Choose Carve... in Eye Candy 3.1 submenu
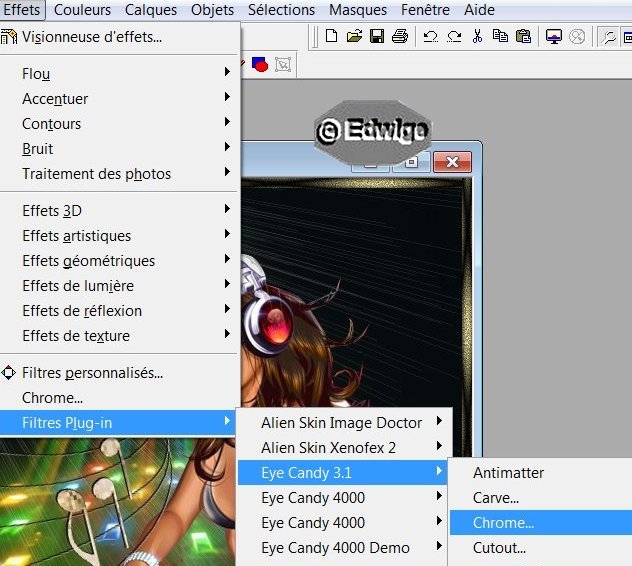The width and height of the screenshot is (632, 566). pos(541,498)
